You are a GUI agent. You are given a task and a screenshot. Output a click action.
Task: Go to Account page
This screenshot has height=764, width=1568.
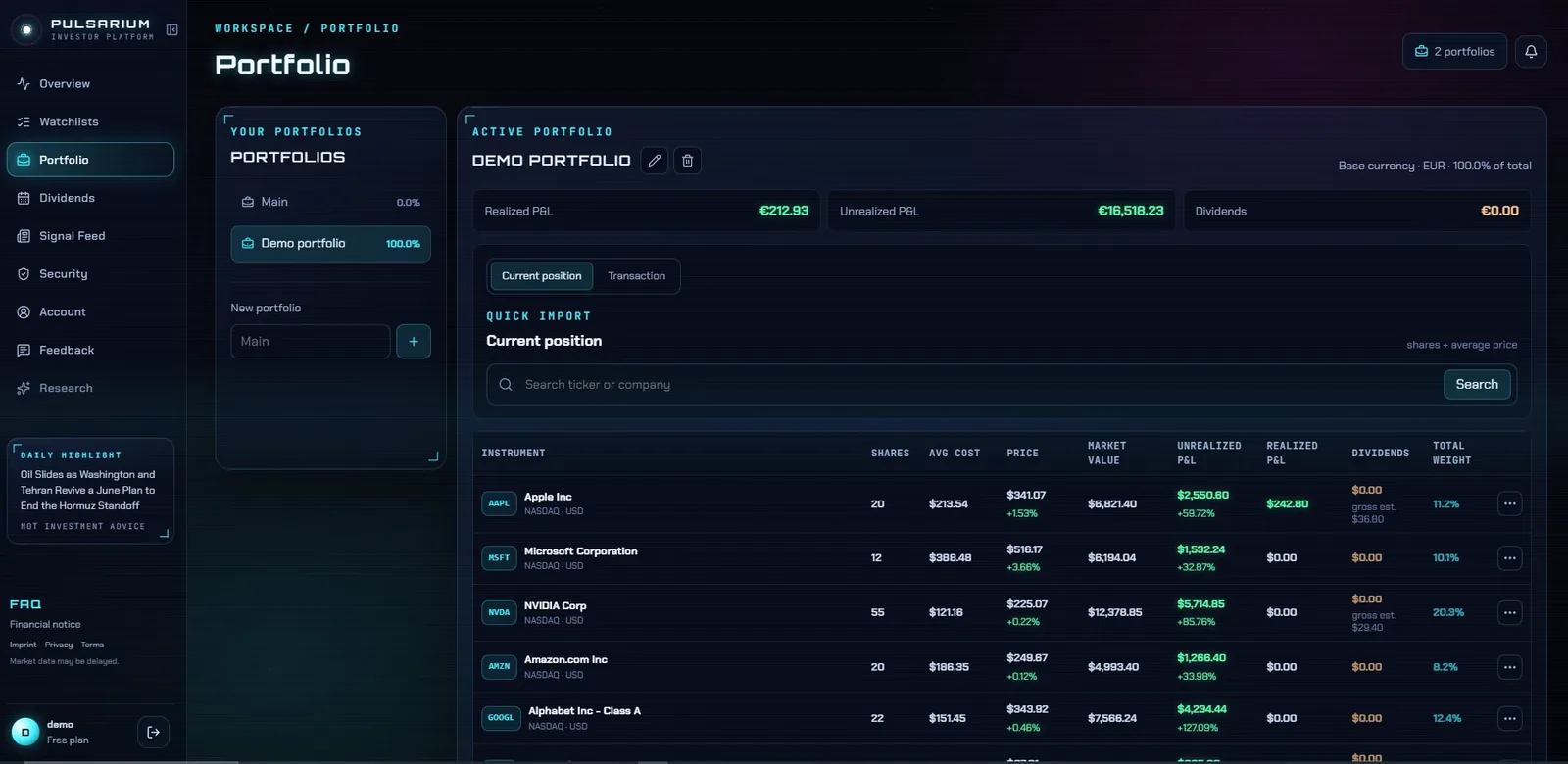tap(90, 312)
